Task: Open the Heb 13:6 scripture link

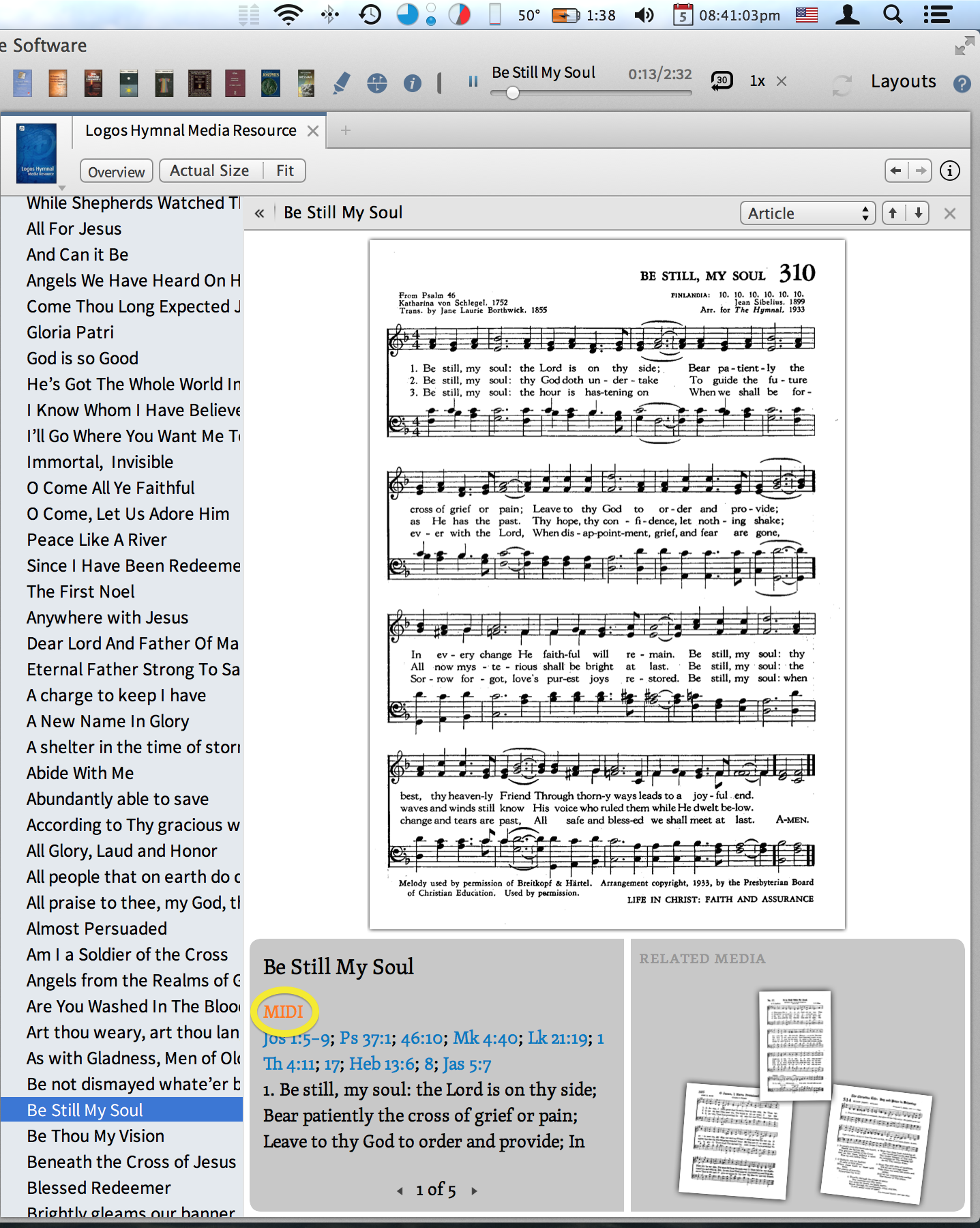Action: (x=382, y=1064)
